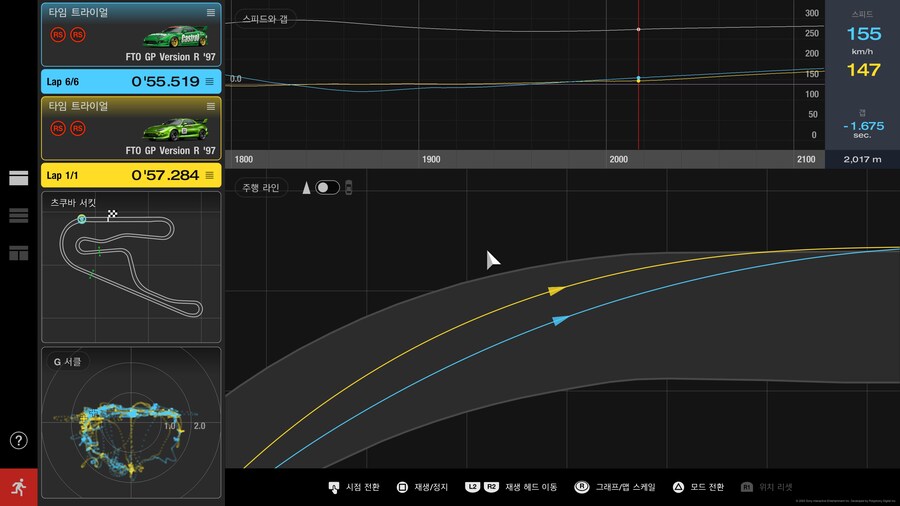This screenshot has height=506, width=900.
Task: Click the car icon beside the view toggle
Action: click(349, 187)
